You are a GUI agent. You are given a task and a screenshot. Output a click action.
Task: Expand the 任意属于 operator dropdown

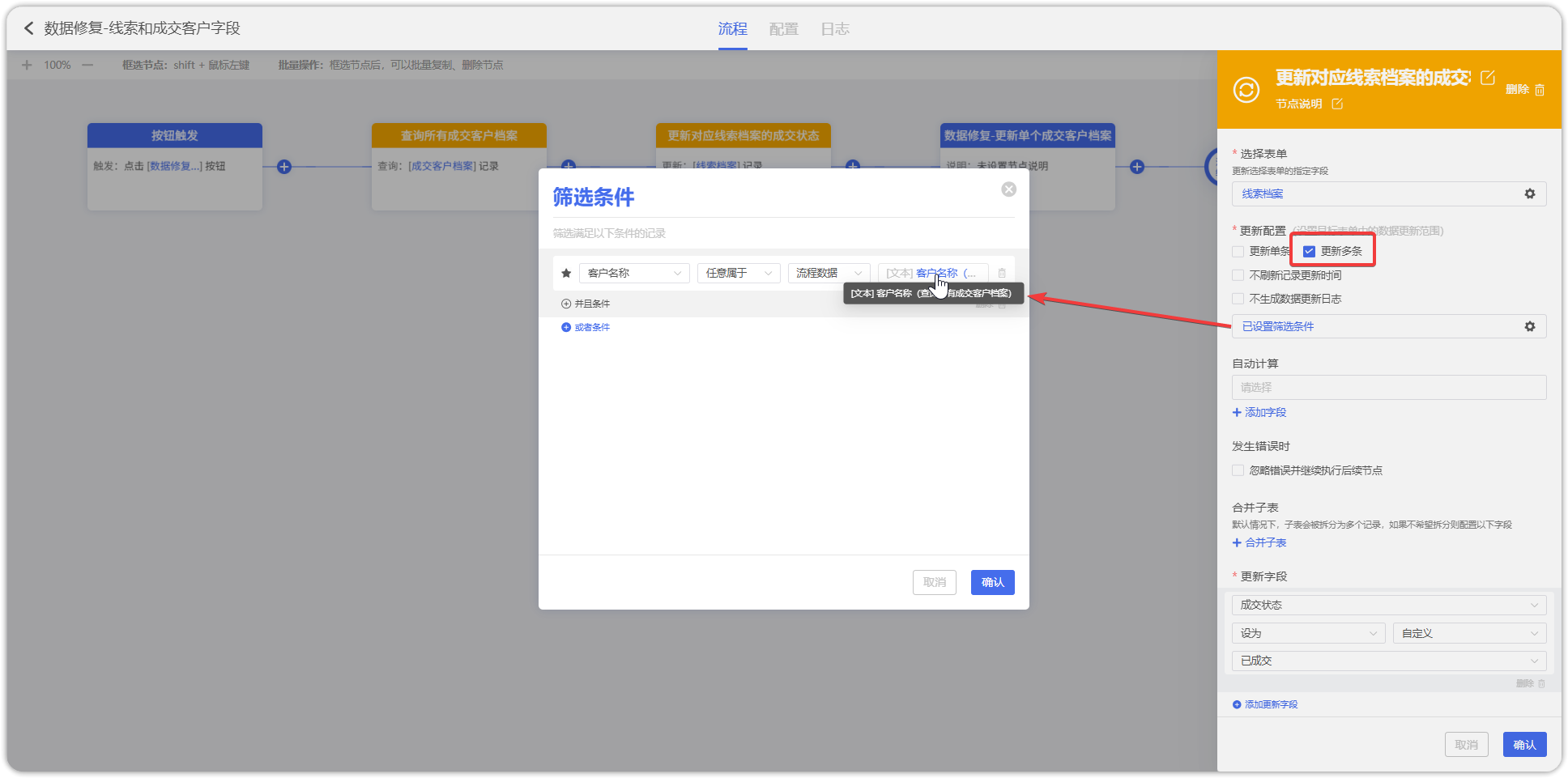[738, 274]
